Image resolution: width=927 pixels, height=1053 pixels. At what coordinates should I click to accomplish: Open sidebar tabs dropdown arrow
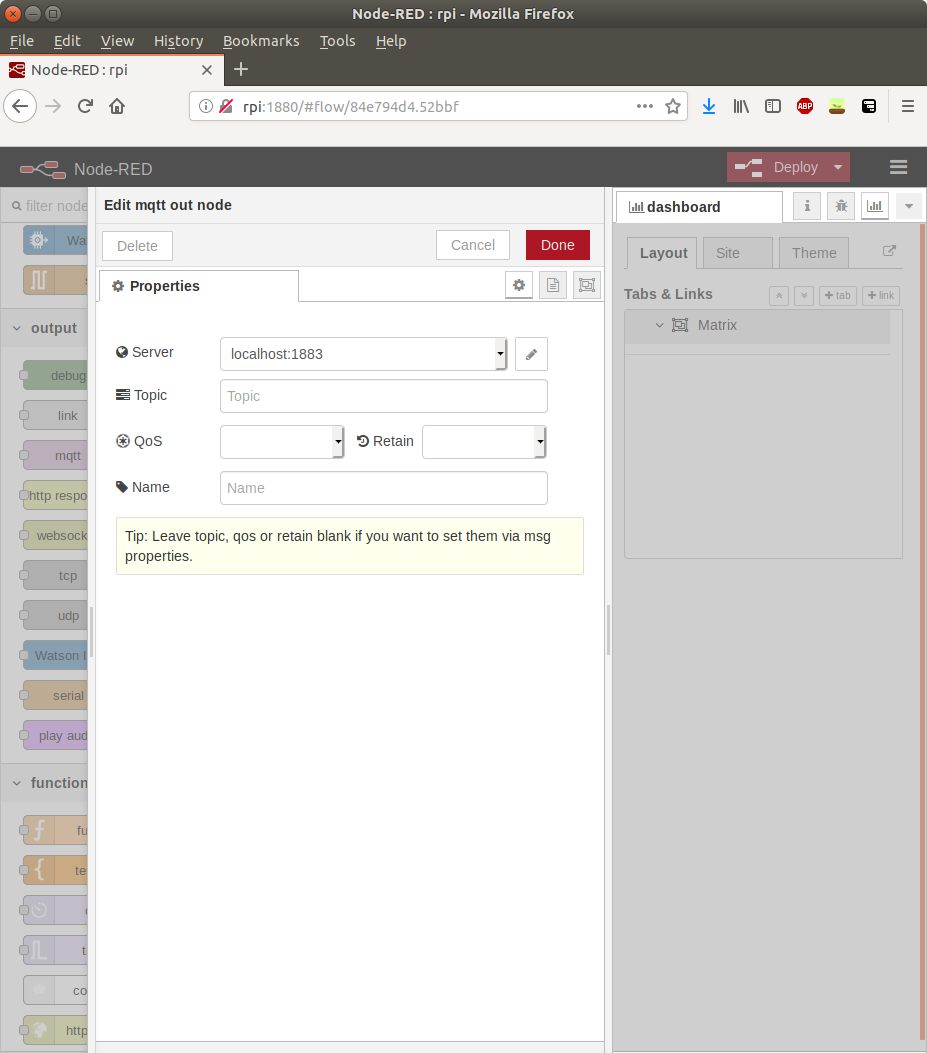click(909, 206)
